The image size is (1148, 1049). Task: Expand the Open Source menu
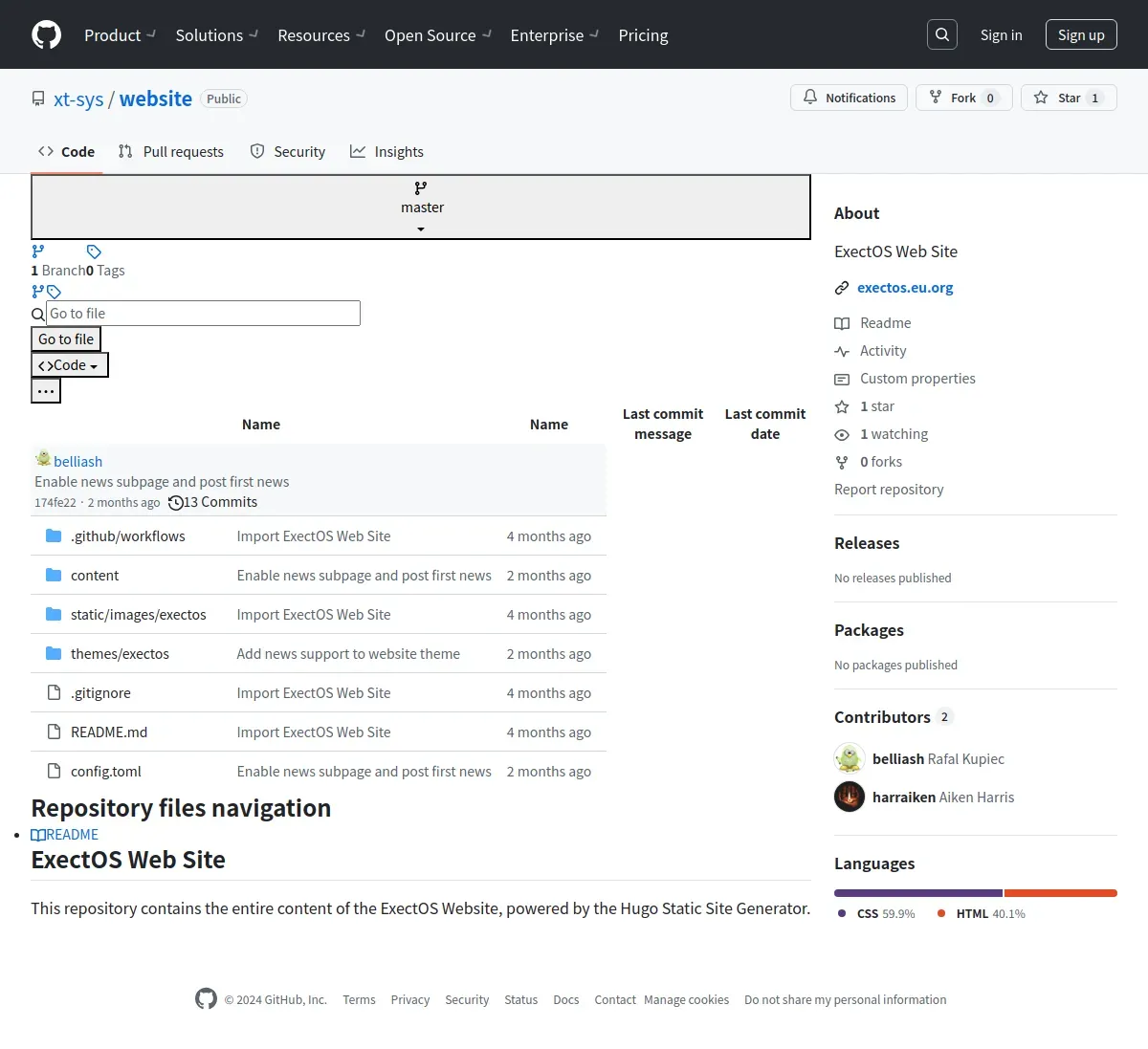coord(438,34)
